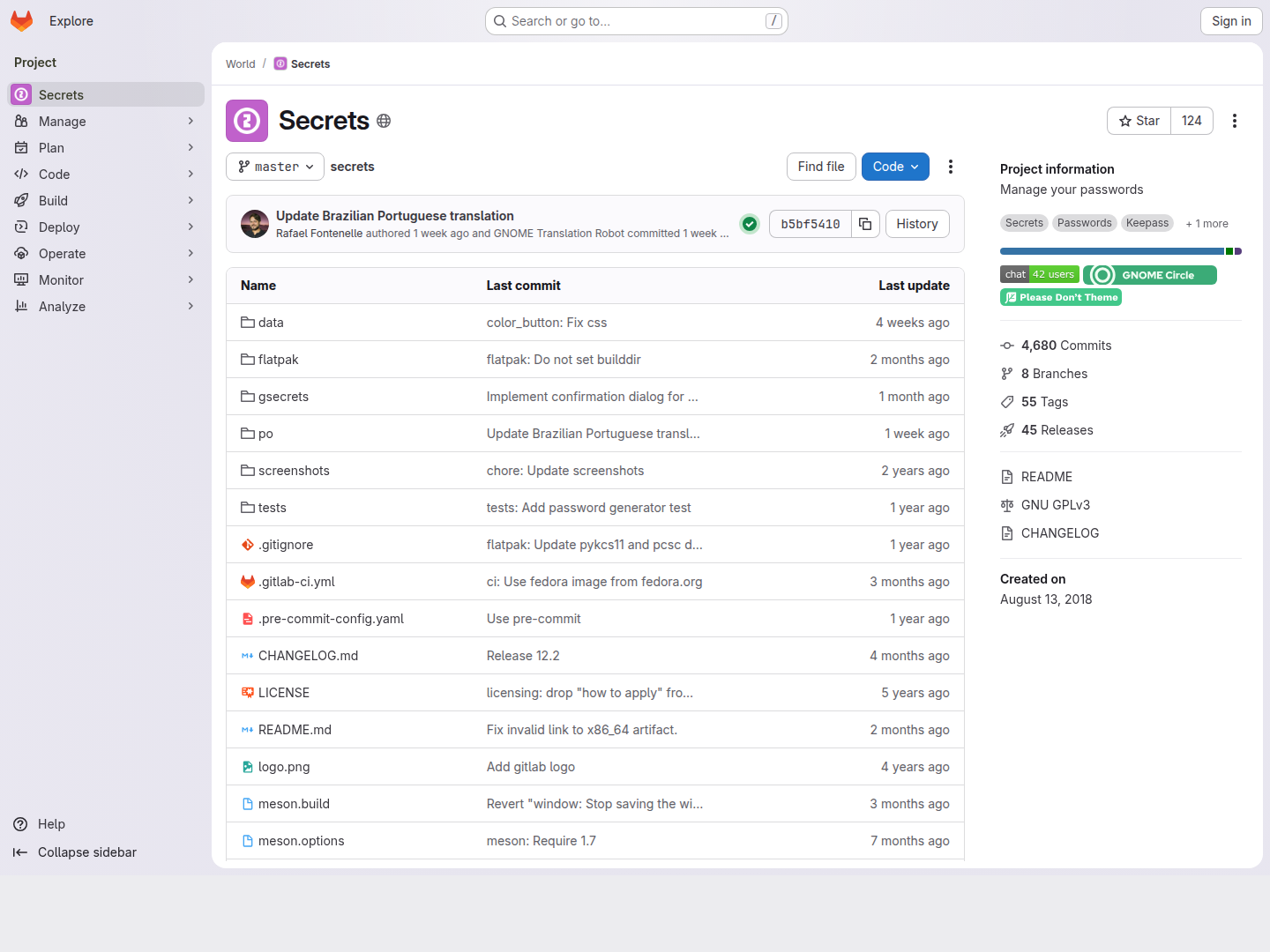
Task: Click the logo.png image file icon
Action: [x=248, y=767]
